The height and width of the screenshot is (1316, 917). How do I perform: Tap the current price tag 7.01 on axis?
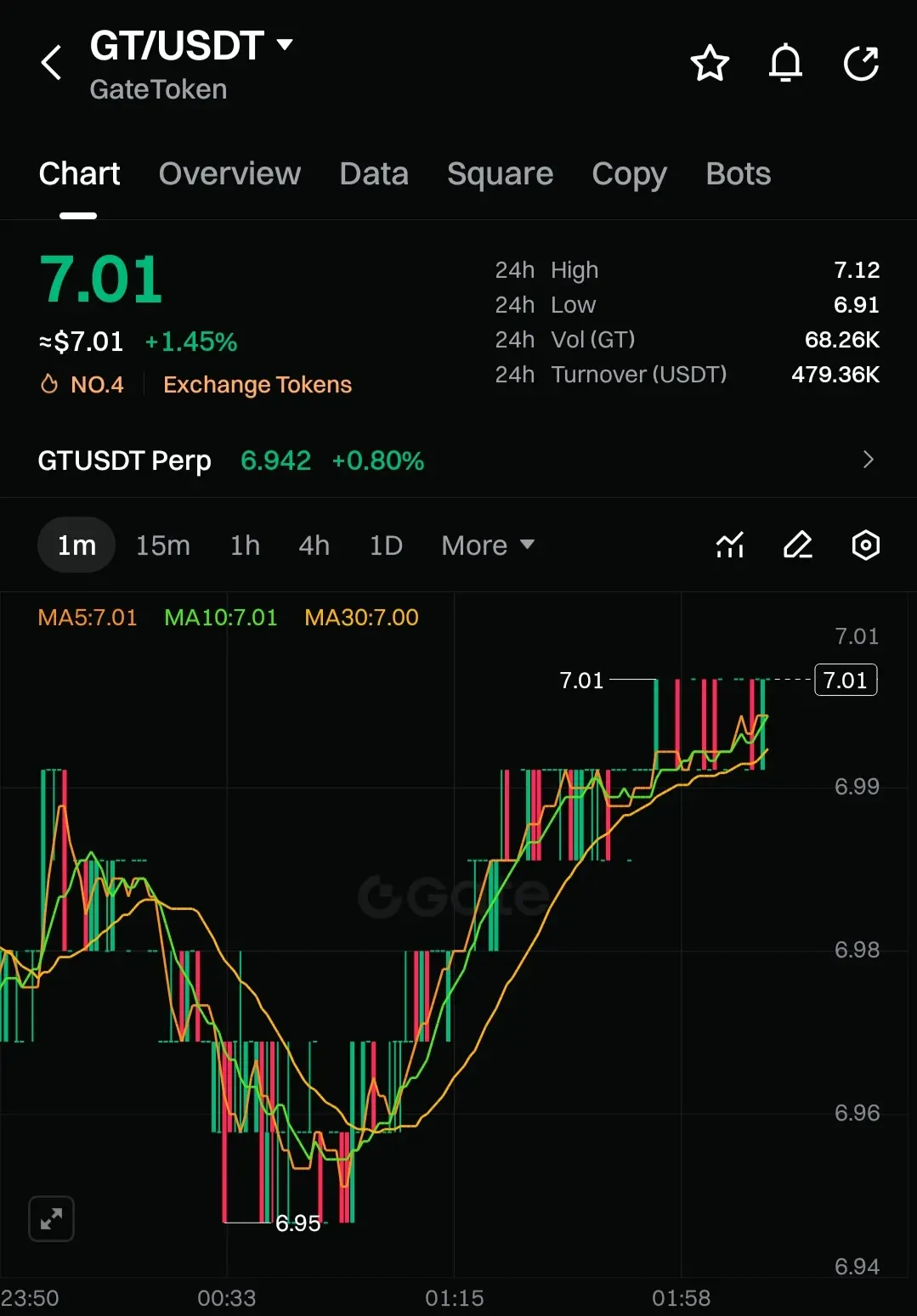pos(846,680)
